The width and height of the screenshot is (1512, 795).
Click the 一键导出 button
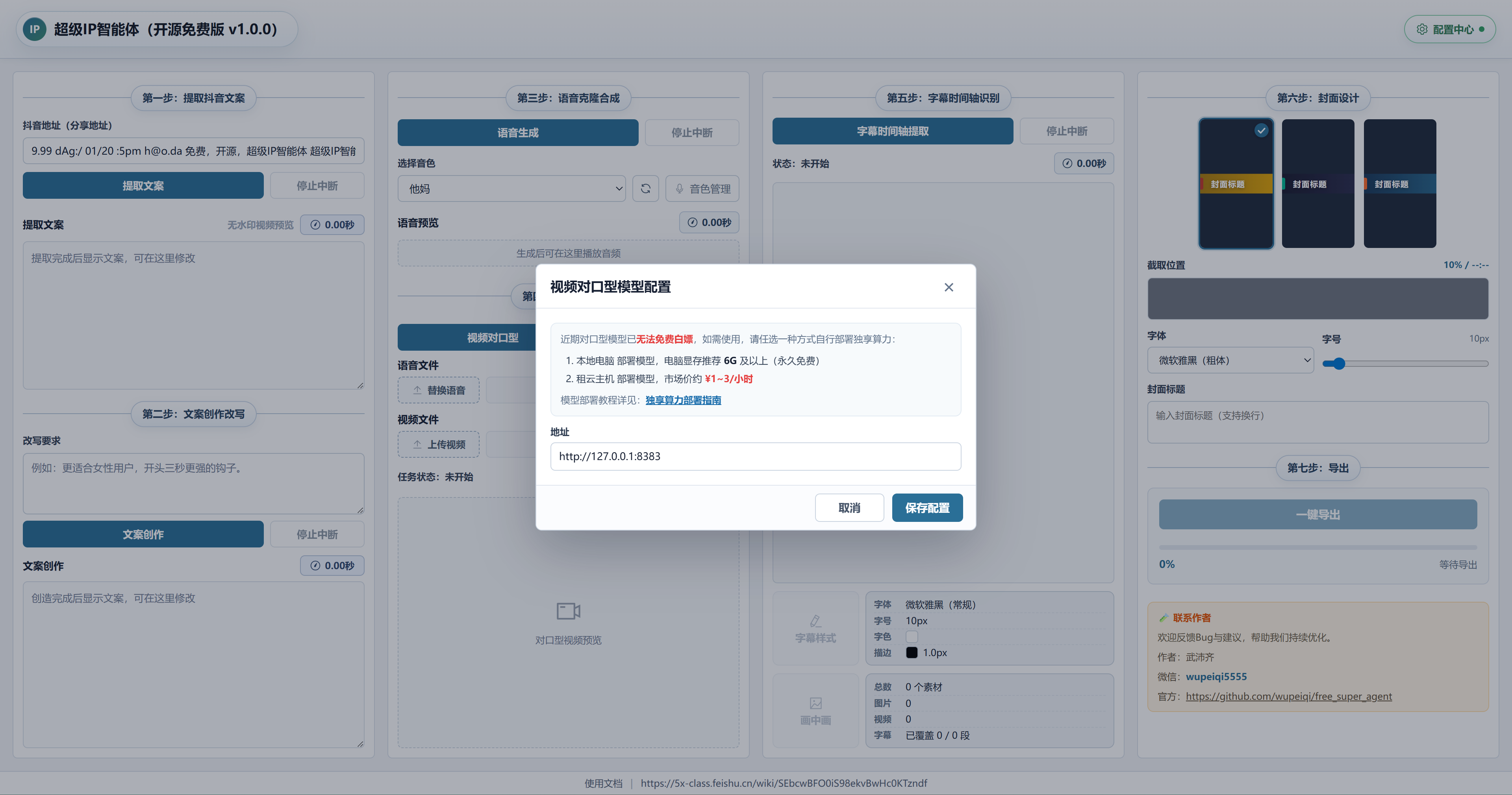click(1318, 514)
